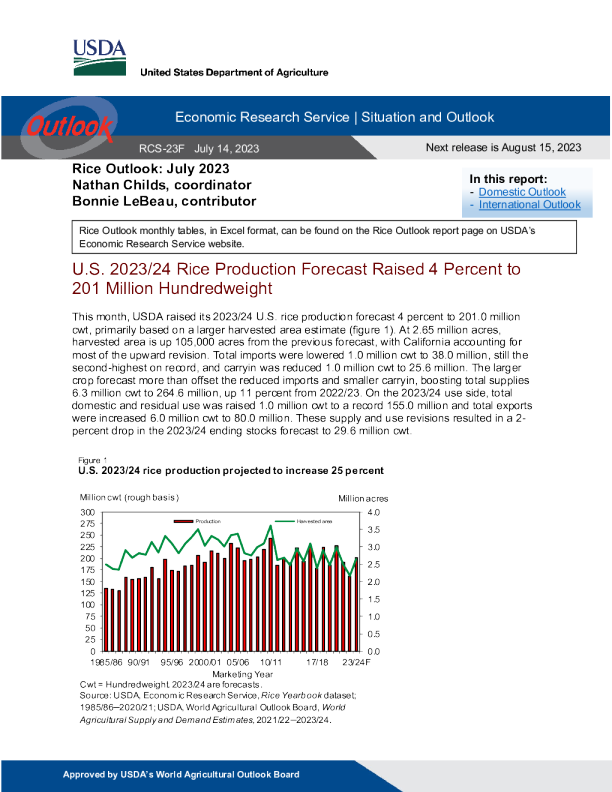Click the red Production legend swatch
The height and width of the screenshot is (792, 612).
point(183,521)
